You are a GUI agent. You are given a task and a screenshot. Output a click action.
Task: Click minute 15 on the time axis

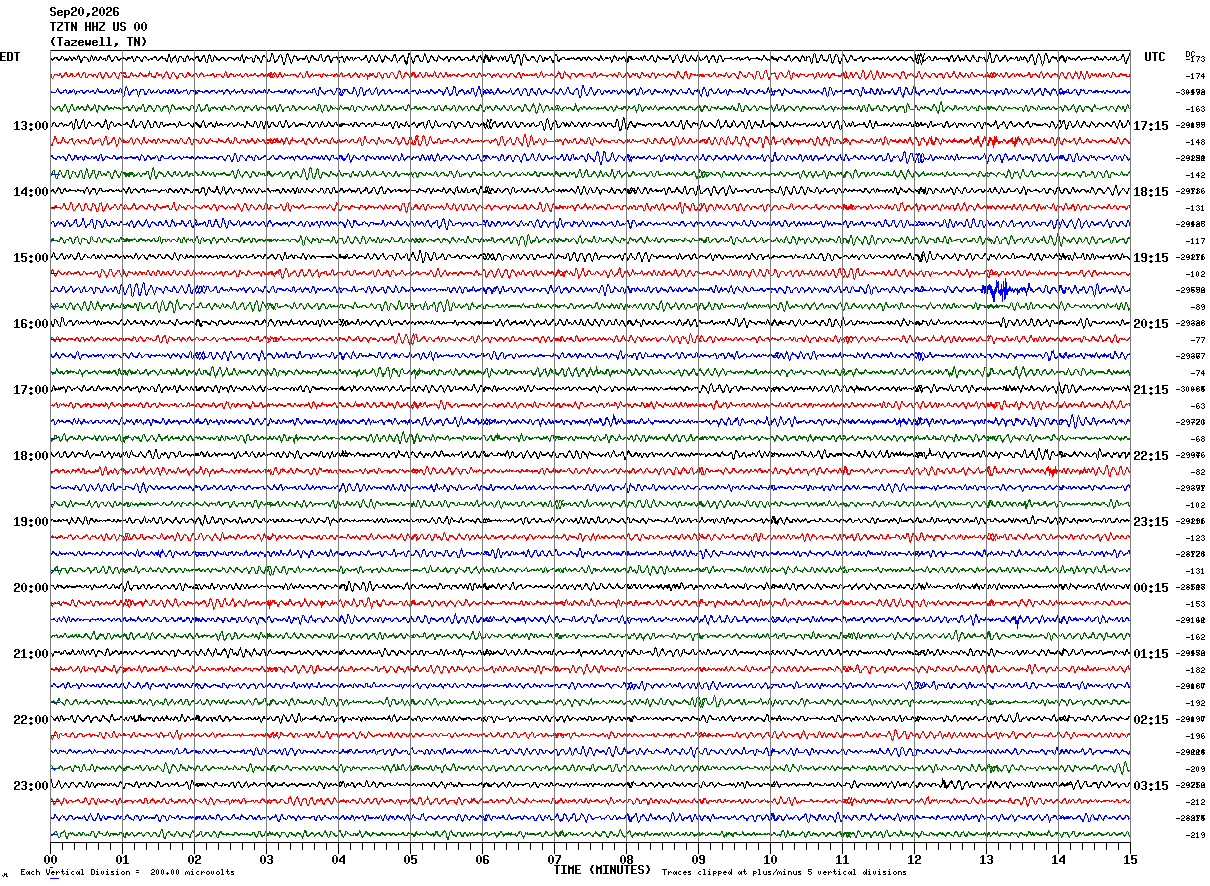(x=1129, y=859)
